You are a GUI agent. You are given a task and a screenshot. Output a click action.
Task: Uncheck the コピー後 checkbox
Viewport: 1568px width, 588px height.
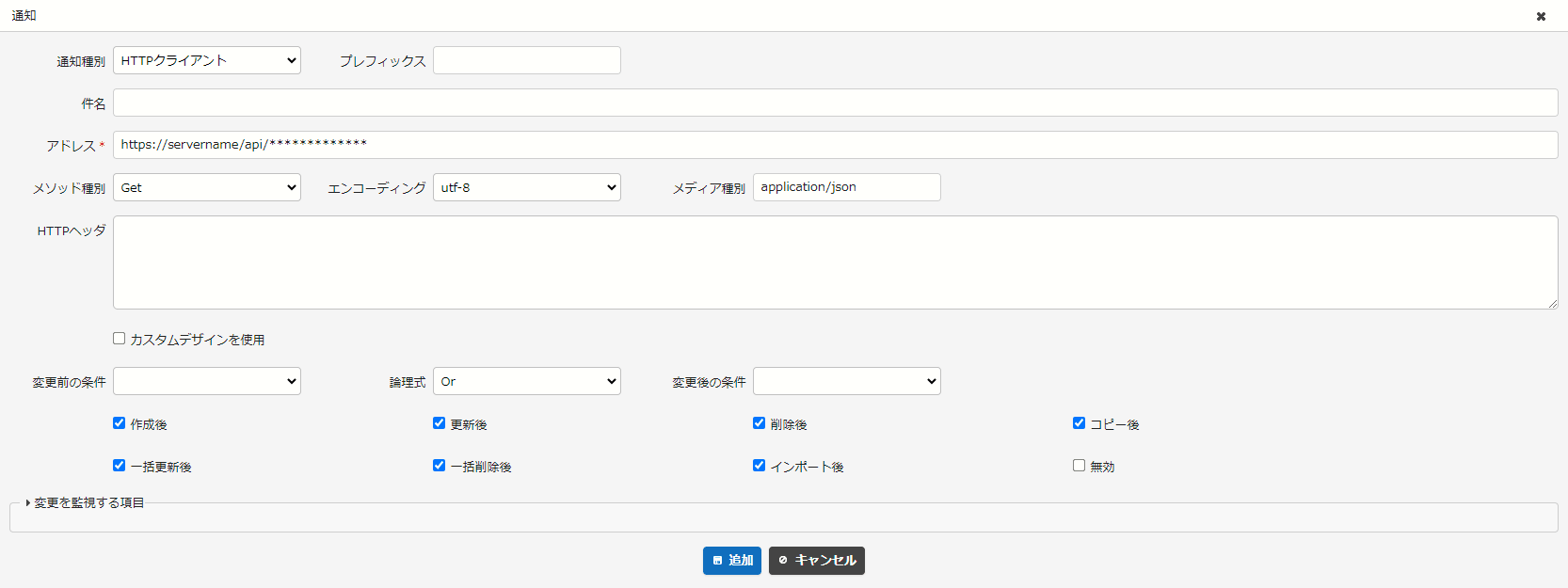tap(1080, 423)
